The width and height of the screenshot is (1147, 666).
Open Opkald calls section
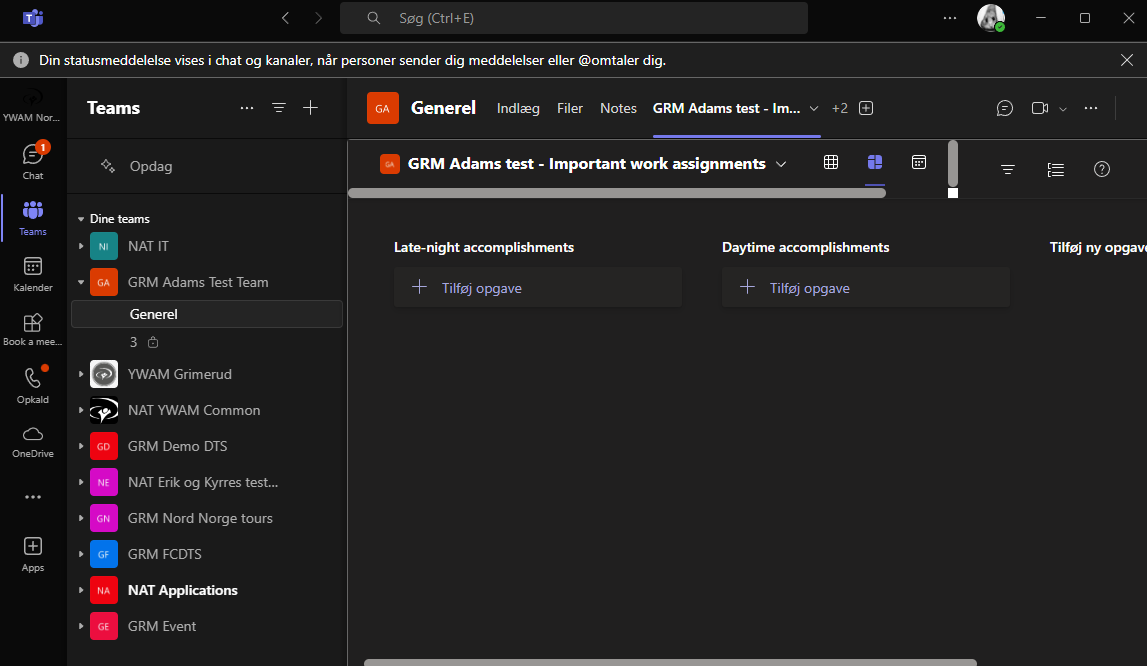pyautogui.click(x=33, y=386)
